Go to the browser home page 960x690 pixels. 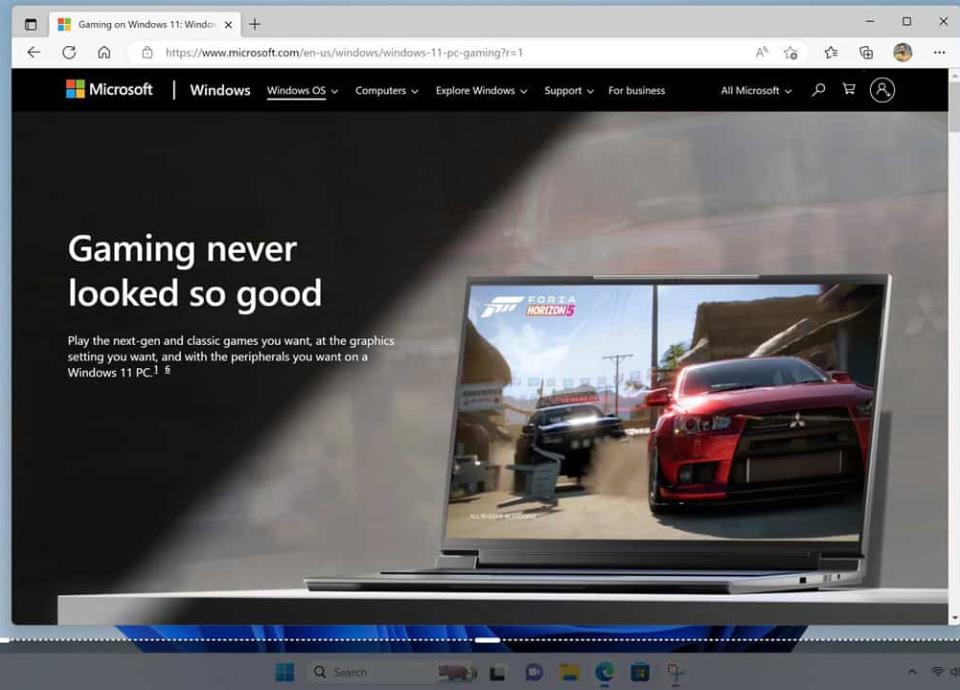[104, 53]
